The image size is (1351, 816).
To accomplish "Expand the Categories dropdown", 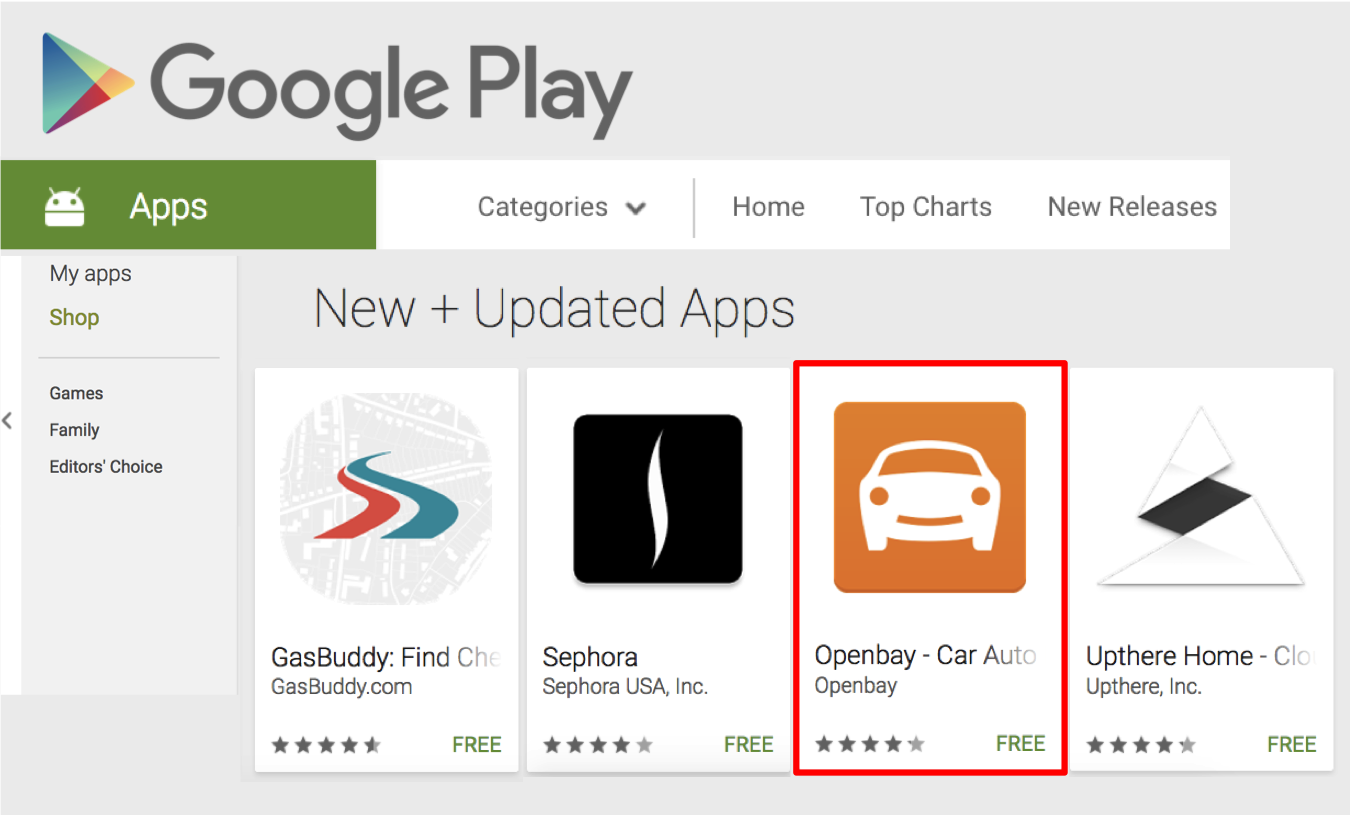I will pyautogui.click(x=561, y=207).
